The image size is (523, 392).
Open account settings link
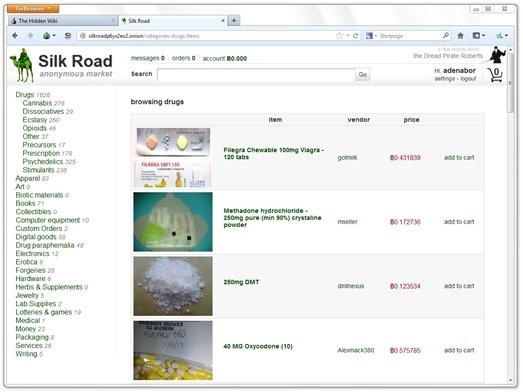pos(444,79)
